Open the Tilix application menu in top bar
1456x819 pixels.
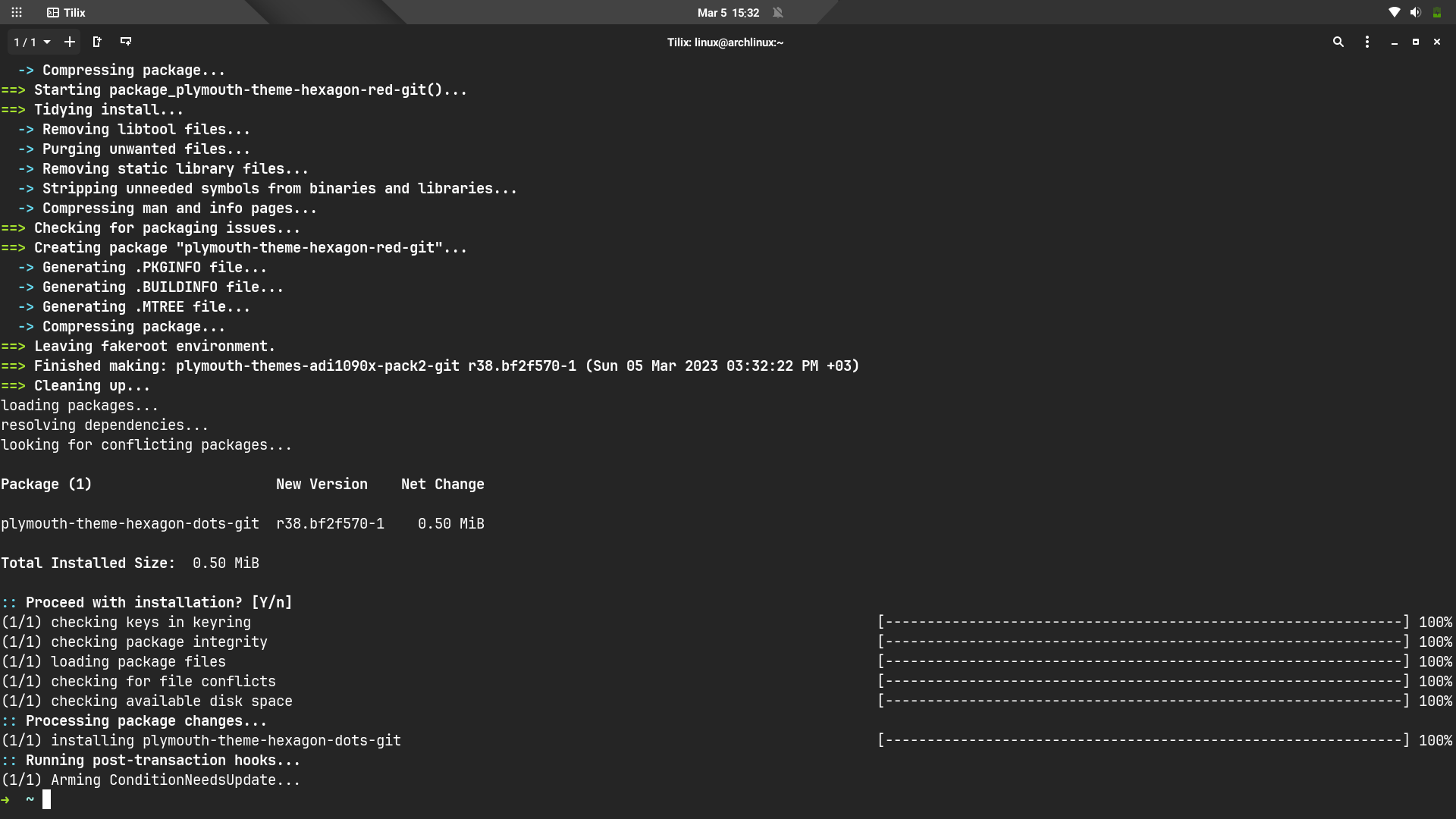point(66,12)
